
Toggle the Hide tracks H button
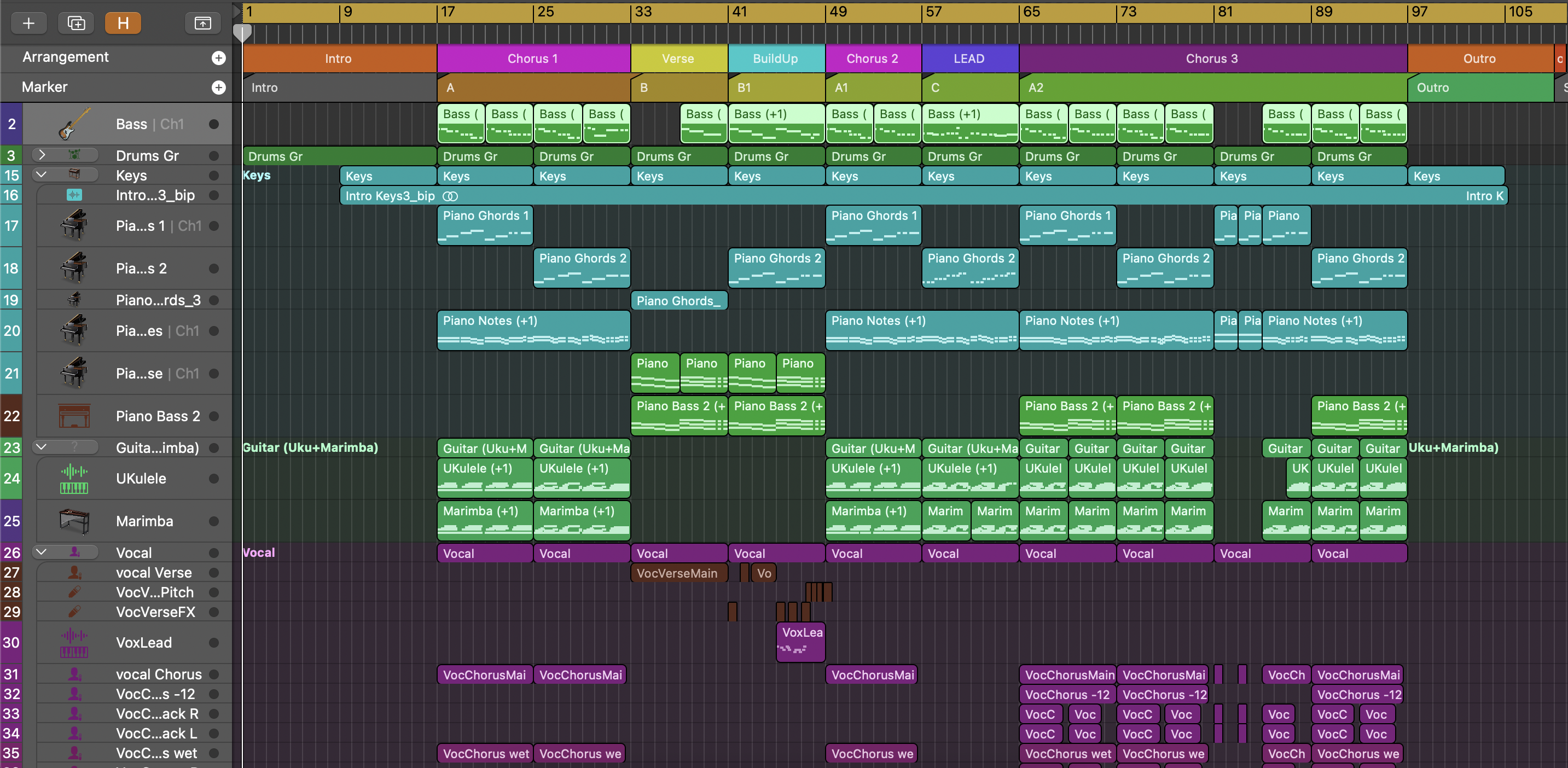(123, 23)
